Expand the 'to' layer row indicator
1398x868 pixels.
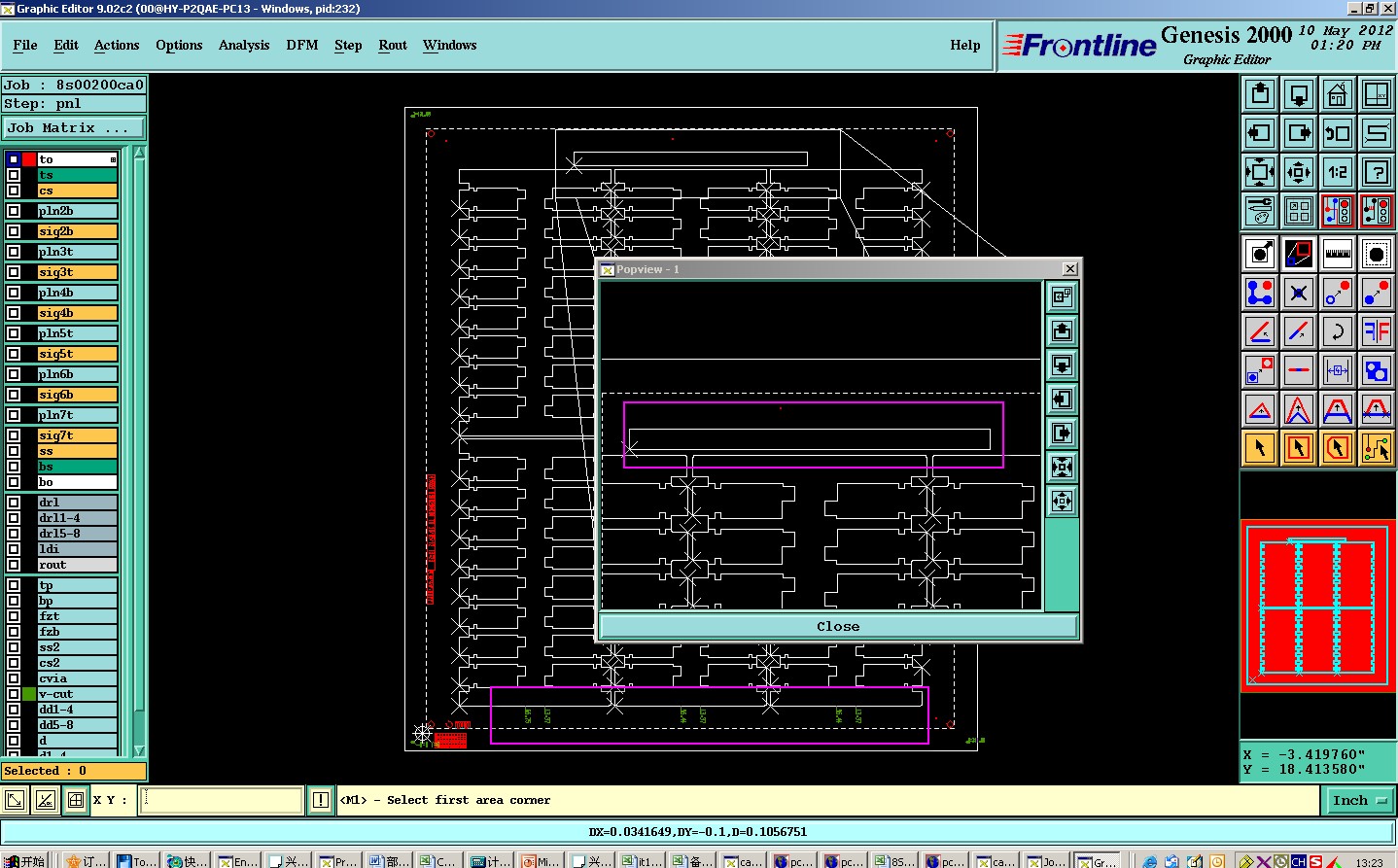pos(113,159)
